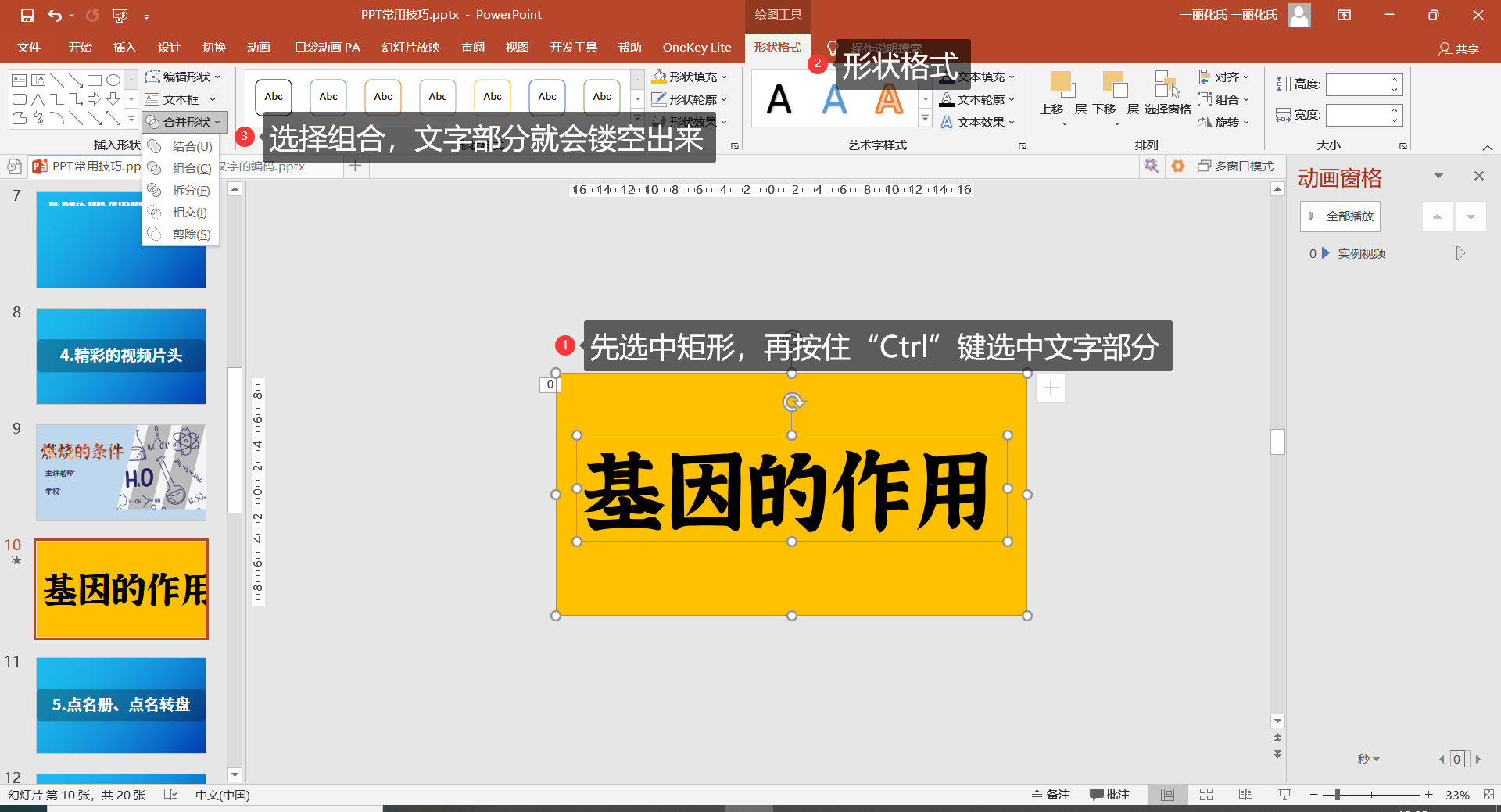Click the rotate handle above the text box
The height and width of the screenshot is (812, 1501).
tap(793, 402)
